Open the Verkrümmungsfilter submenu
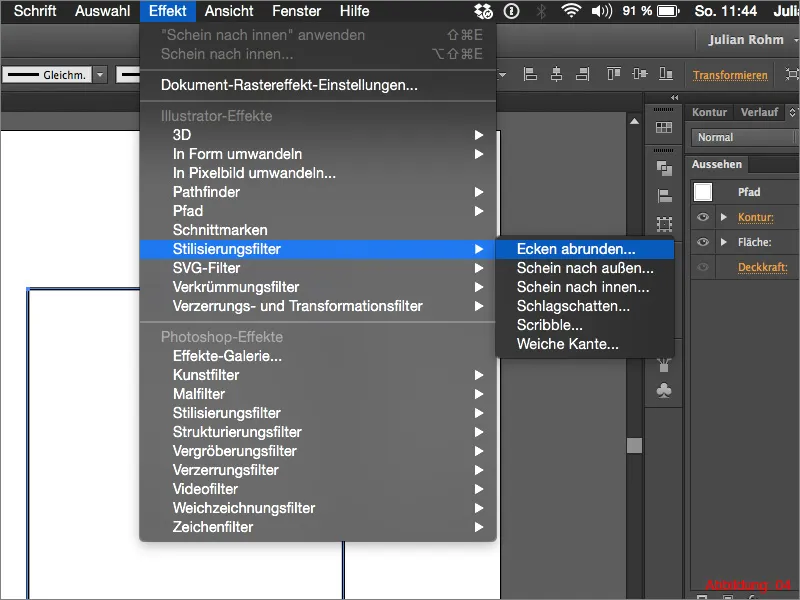The width and height of the screenshot is (800, 600). point(318,287)
